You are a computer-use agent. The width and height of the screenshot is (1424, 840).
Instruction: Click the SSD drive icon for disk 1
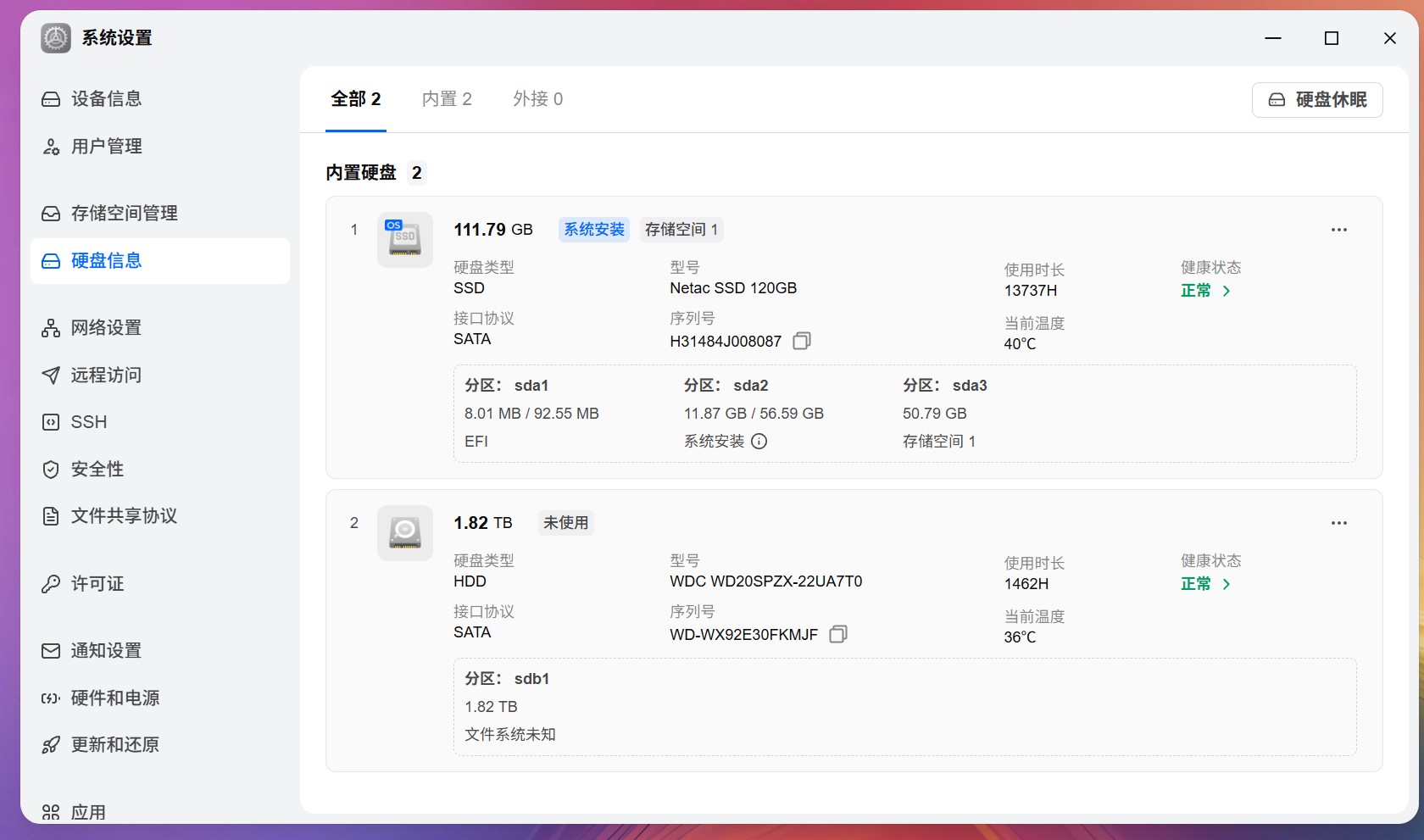(x=405, y=240)
